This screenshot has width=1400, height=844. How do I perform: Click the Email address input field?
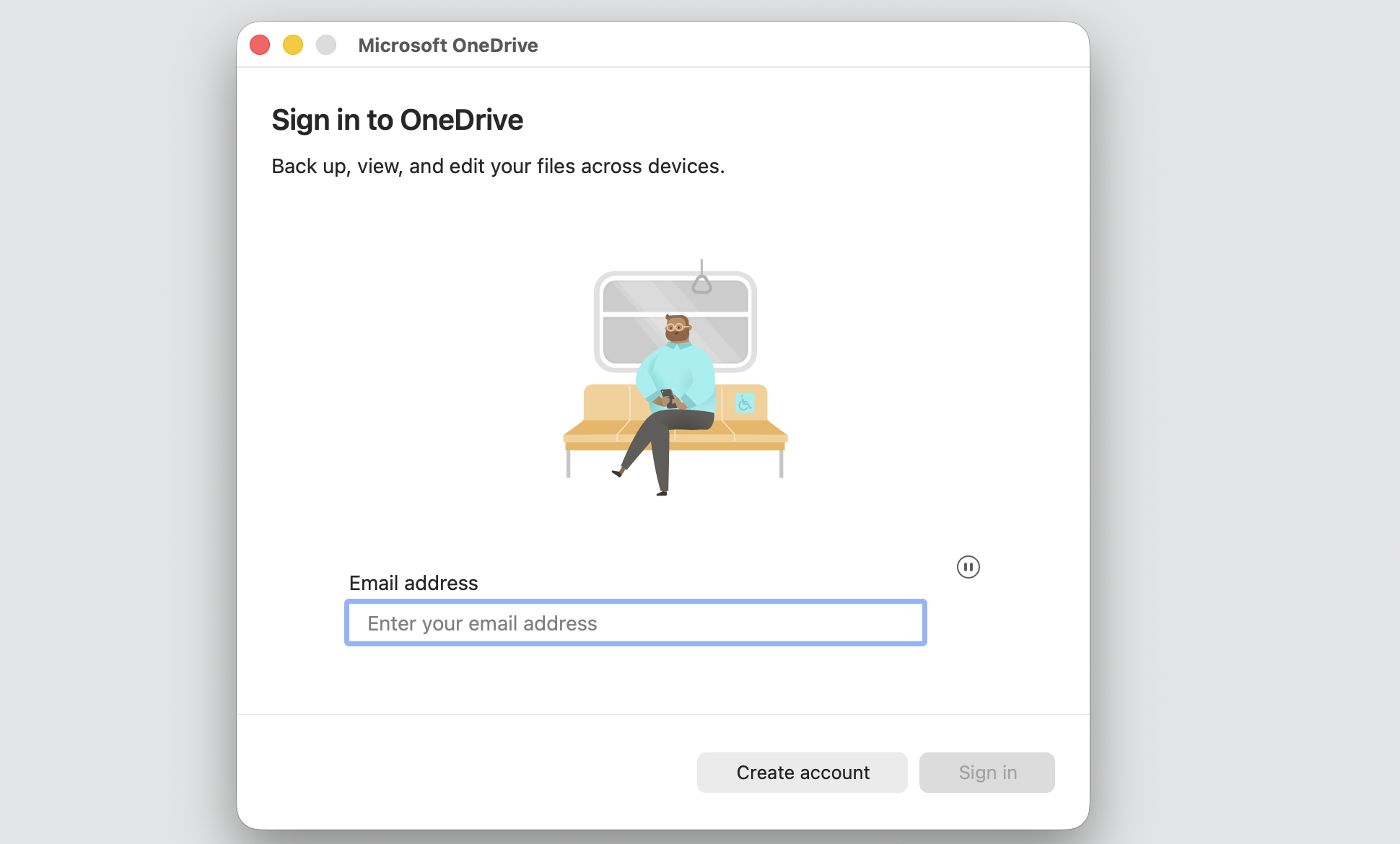tap(636, 623)
